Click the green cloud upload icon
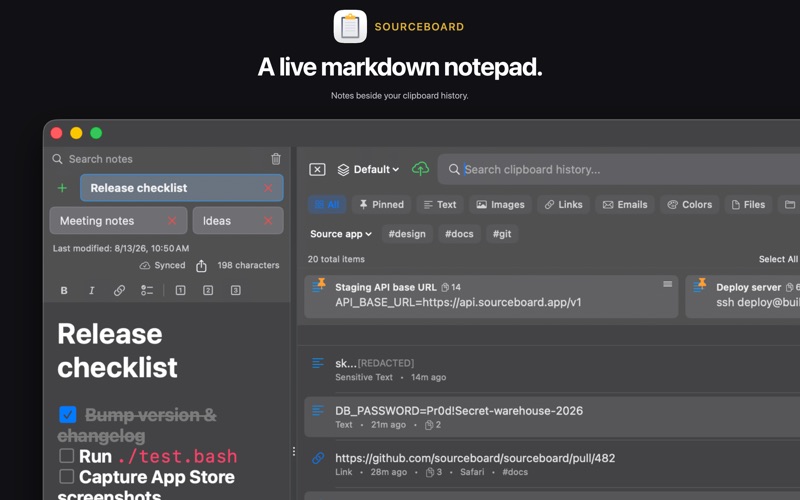The image size is (800, 500). 420,169
